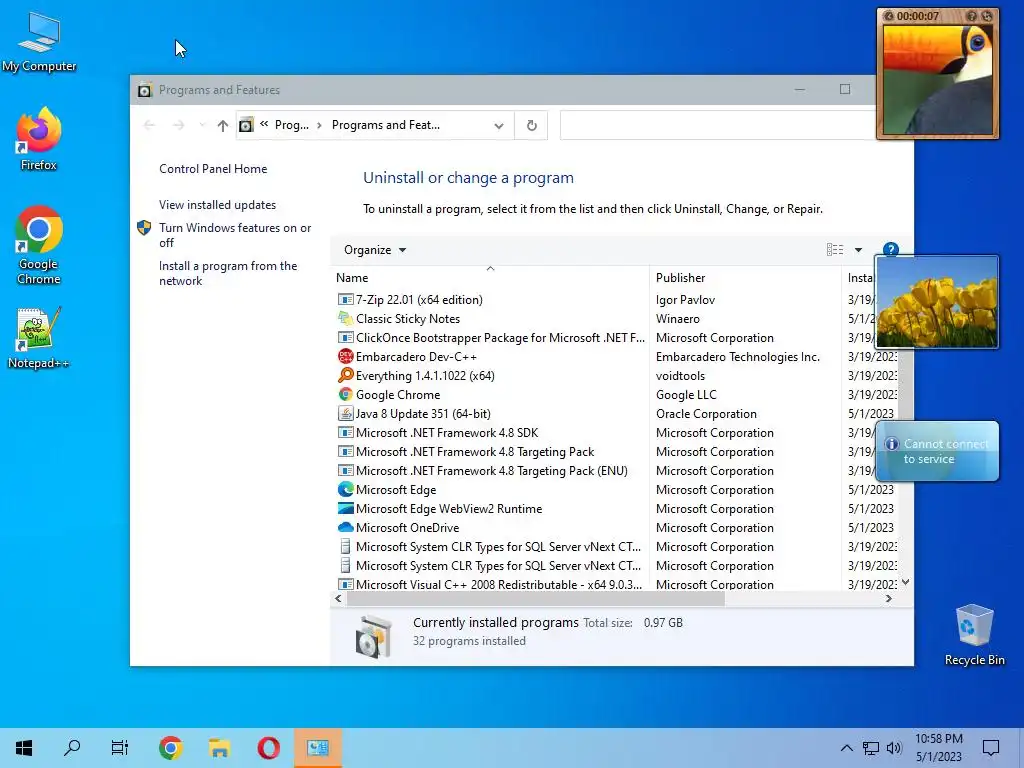Click the yellow tulips slideshow gadget
Image resolution: width=1024 pixels, height=768 pixels.
(x=937, y=302)
